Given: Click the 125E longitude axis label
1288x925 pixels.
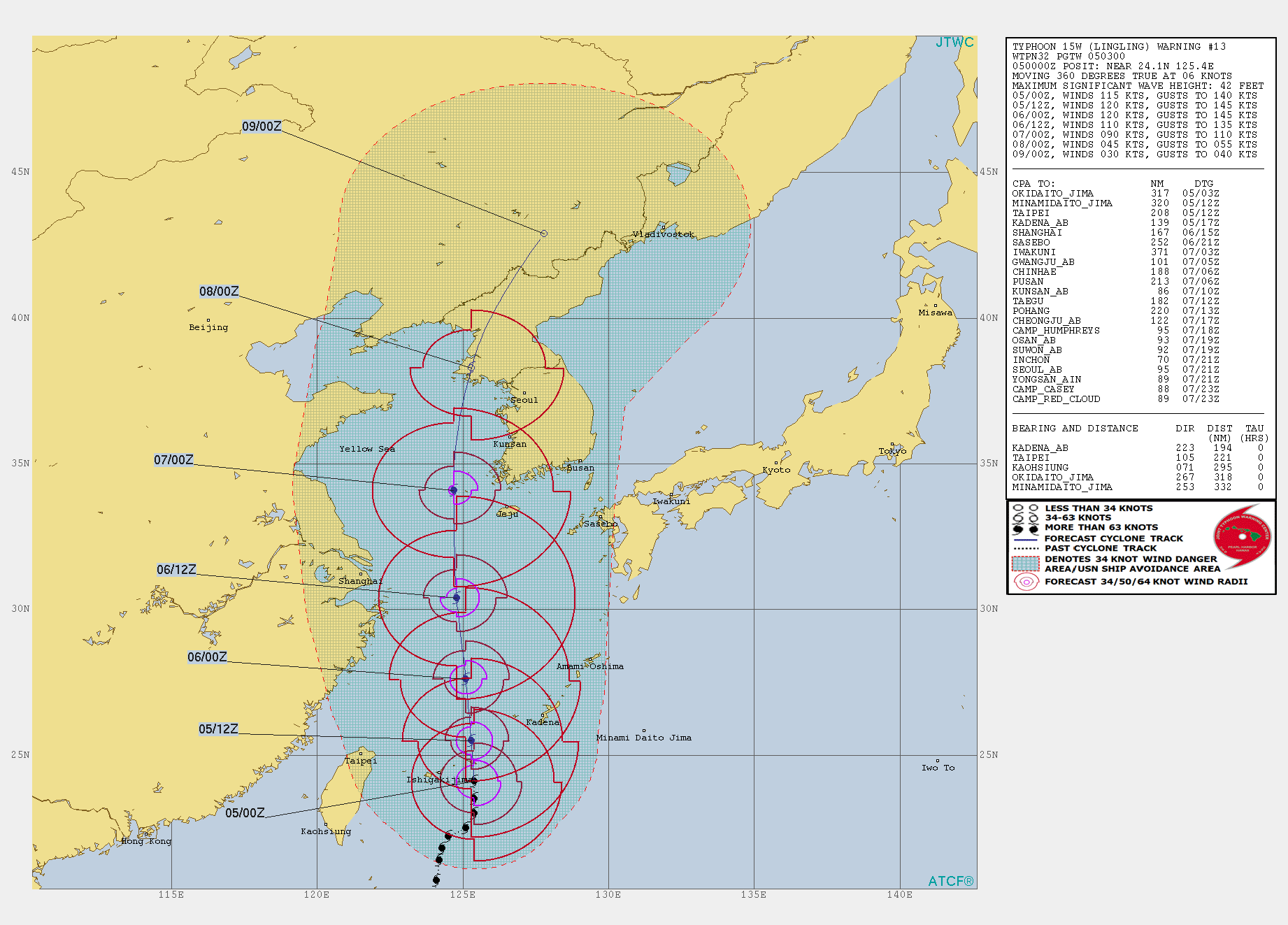Looking at the screenshot, I should pos(462,894).
